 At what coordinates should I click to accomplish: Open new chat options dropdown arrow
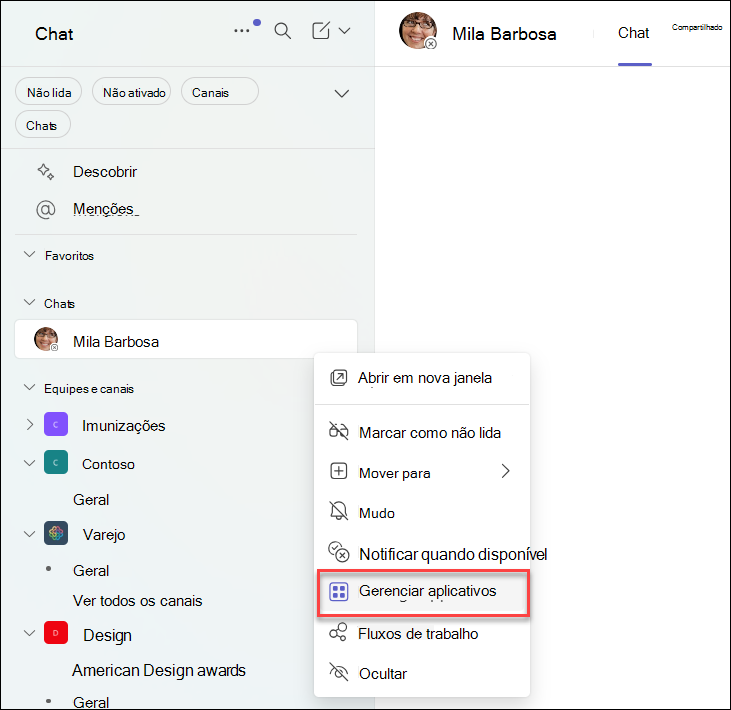(345, 31)
